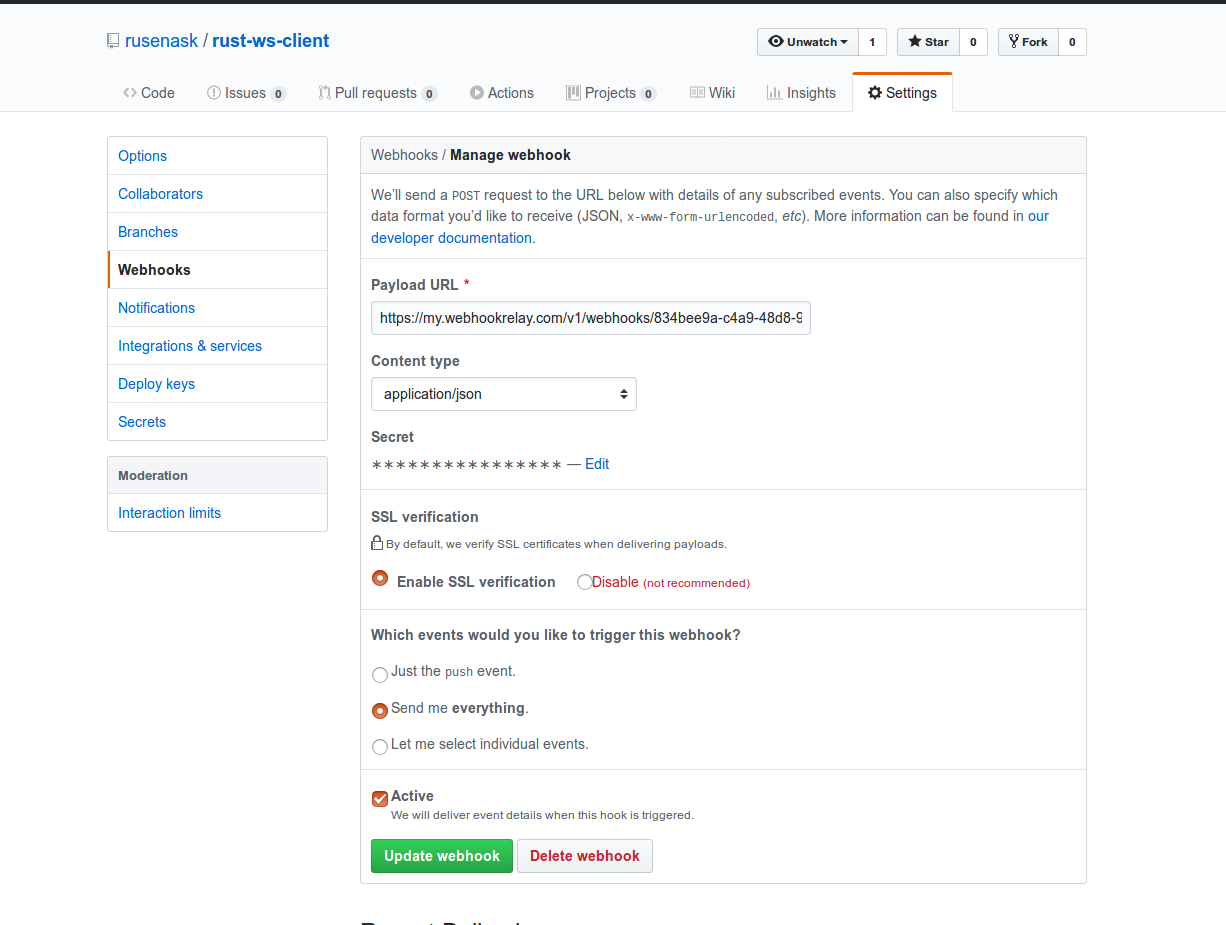The image size is (1226, 925).
Task: Click the Settings gear icon
Action: [876, 92]
